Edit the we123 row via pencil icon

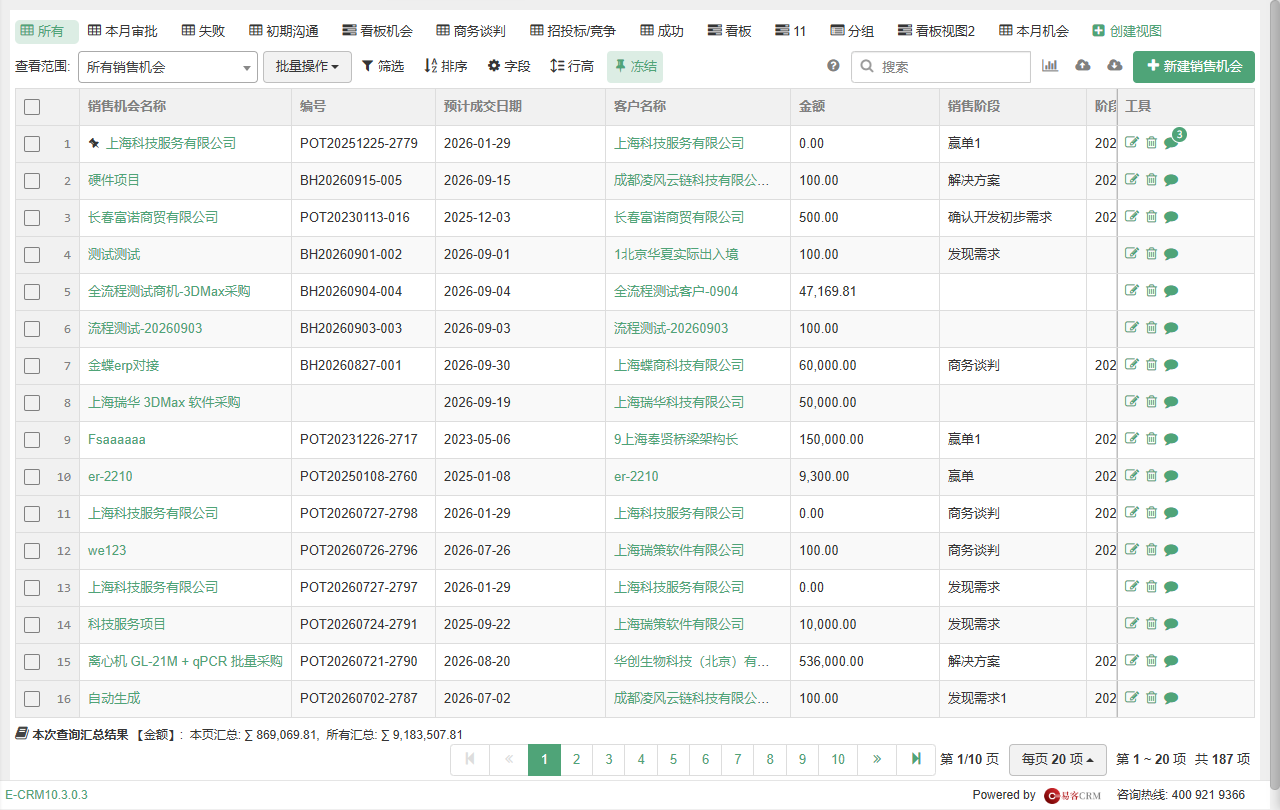point(1132,550)
